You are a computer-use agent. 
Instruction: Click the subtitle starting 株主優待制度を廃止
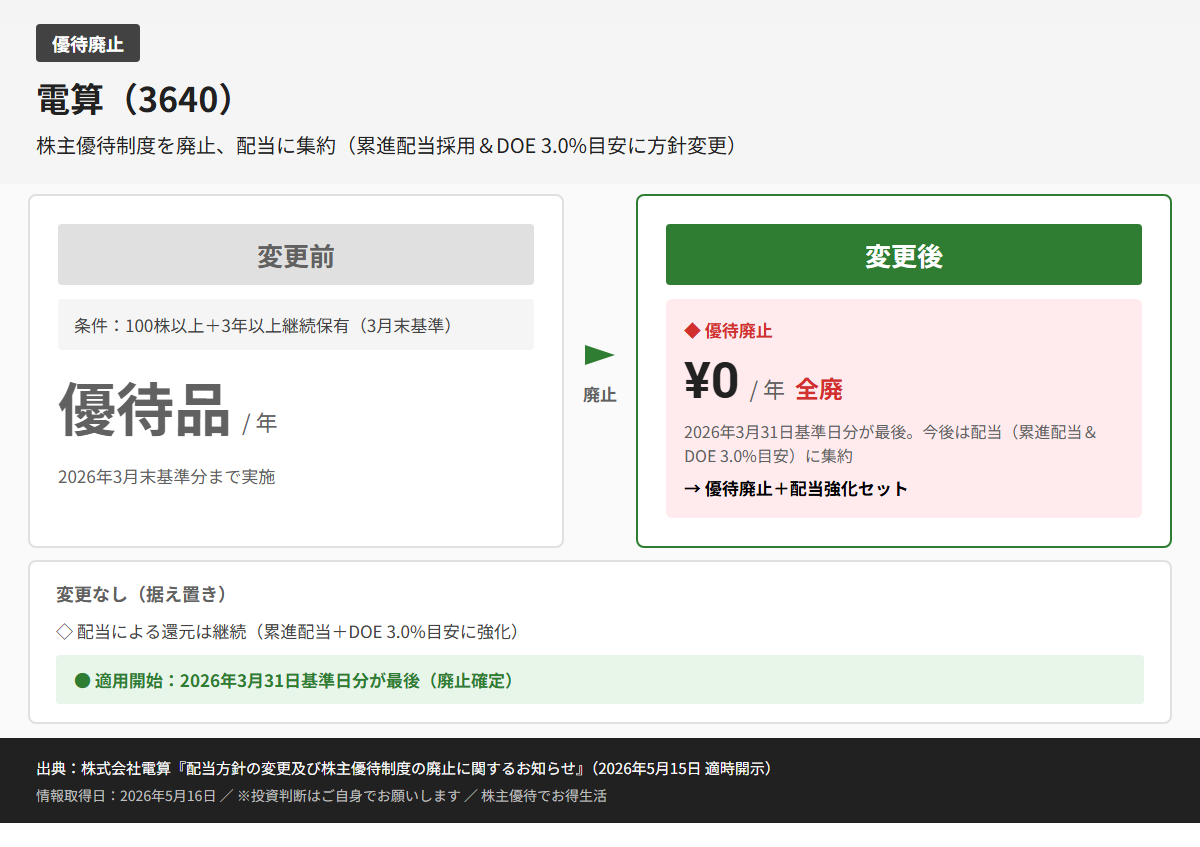click(x=386, y=146)
